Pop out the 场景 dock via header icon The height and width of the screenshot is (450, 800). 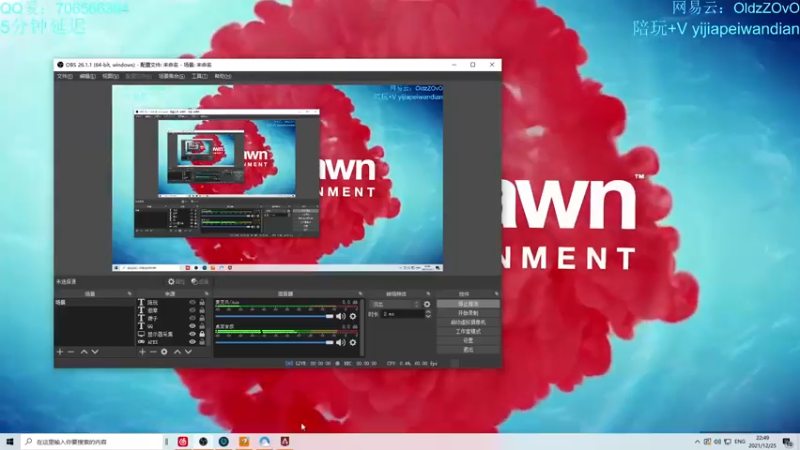[130, 294]
